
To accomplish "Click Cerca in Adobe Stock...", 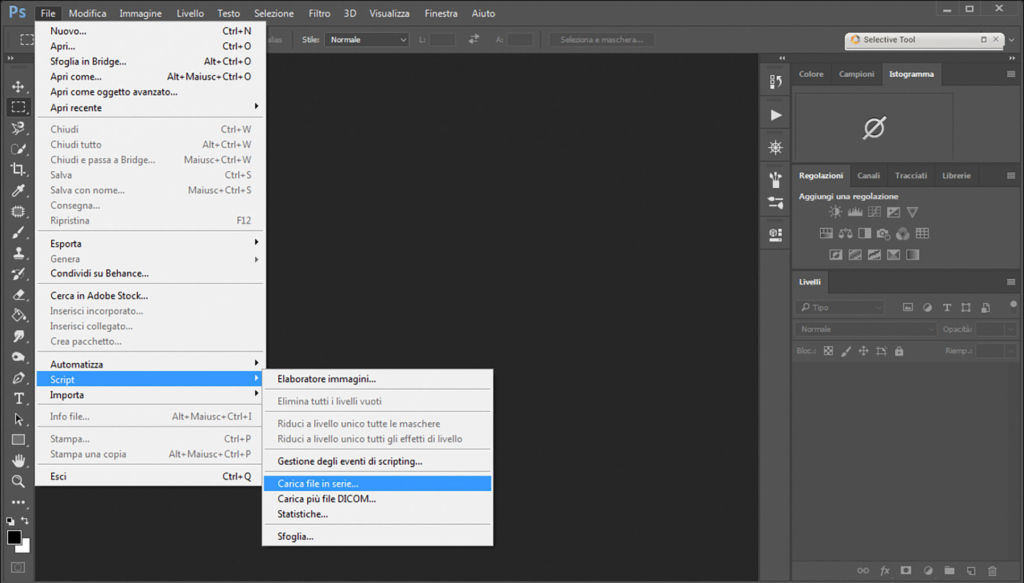I will click(150, 296).
